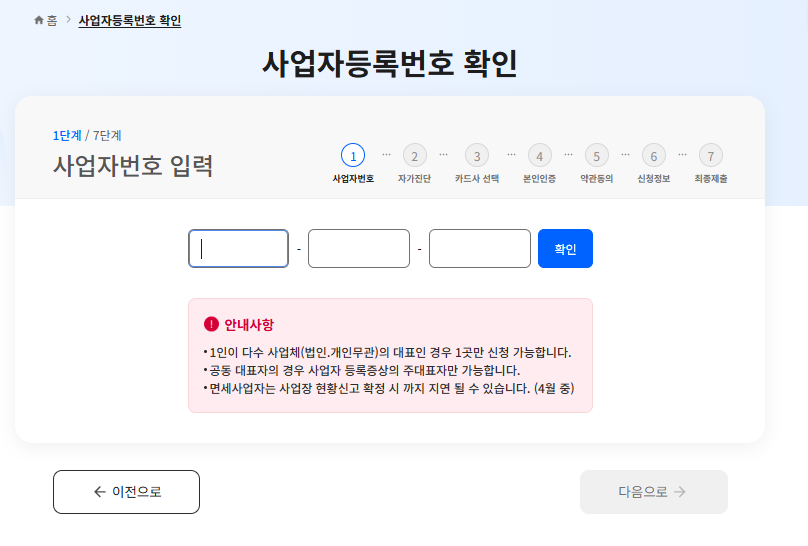
Task: Open the underlined 사업자등록번호 확인 breadcrumb link
Action: pyautogui.click(x=130, y=20)
